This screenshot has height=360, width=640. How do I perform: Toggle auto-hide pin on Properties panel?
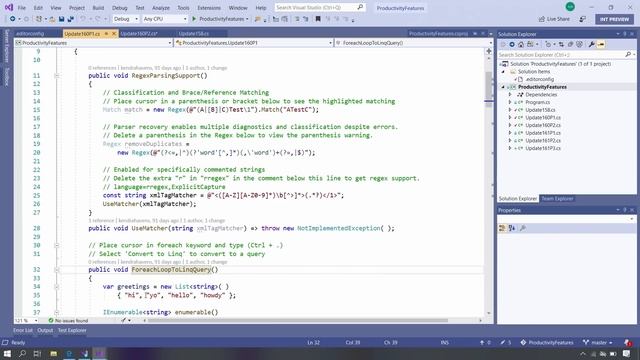[624, 210]
